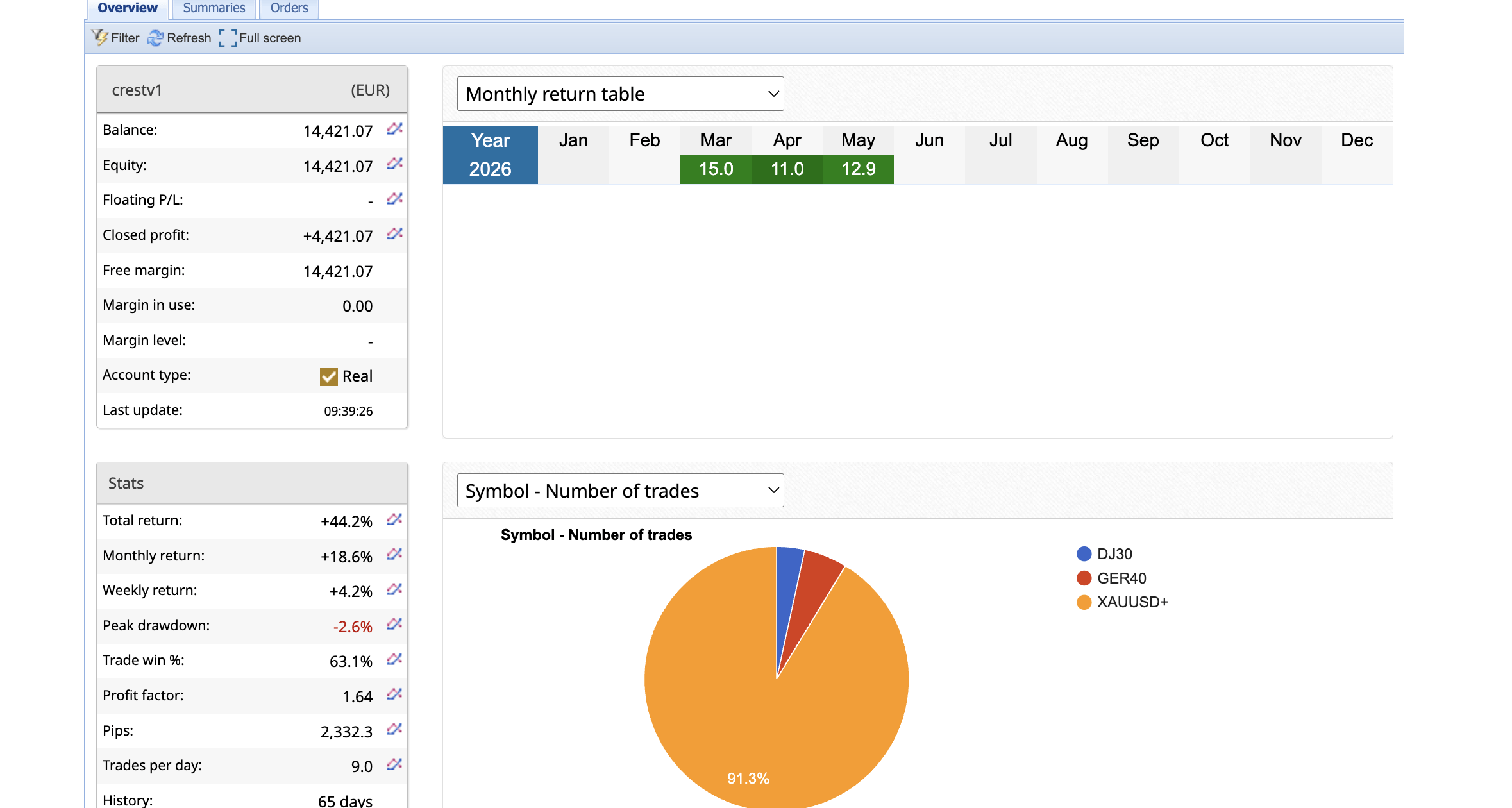Select the Mar 15.0 return cell
The image size is (1512, 808).
(x=716, y=169)
